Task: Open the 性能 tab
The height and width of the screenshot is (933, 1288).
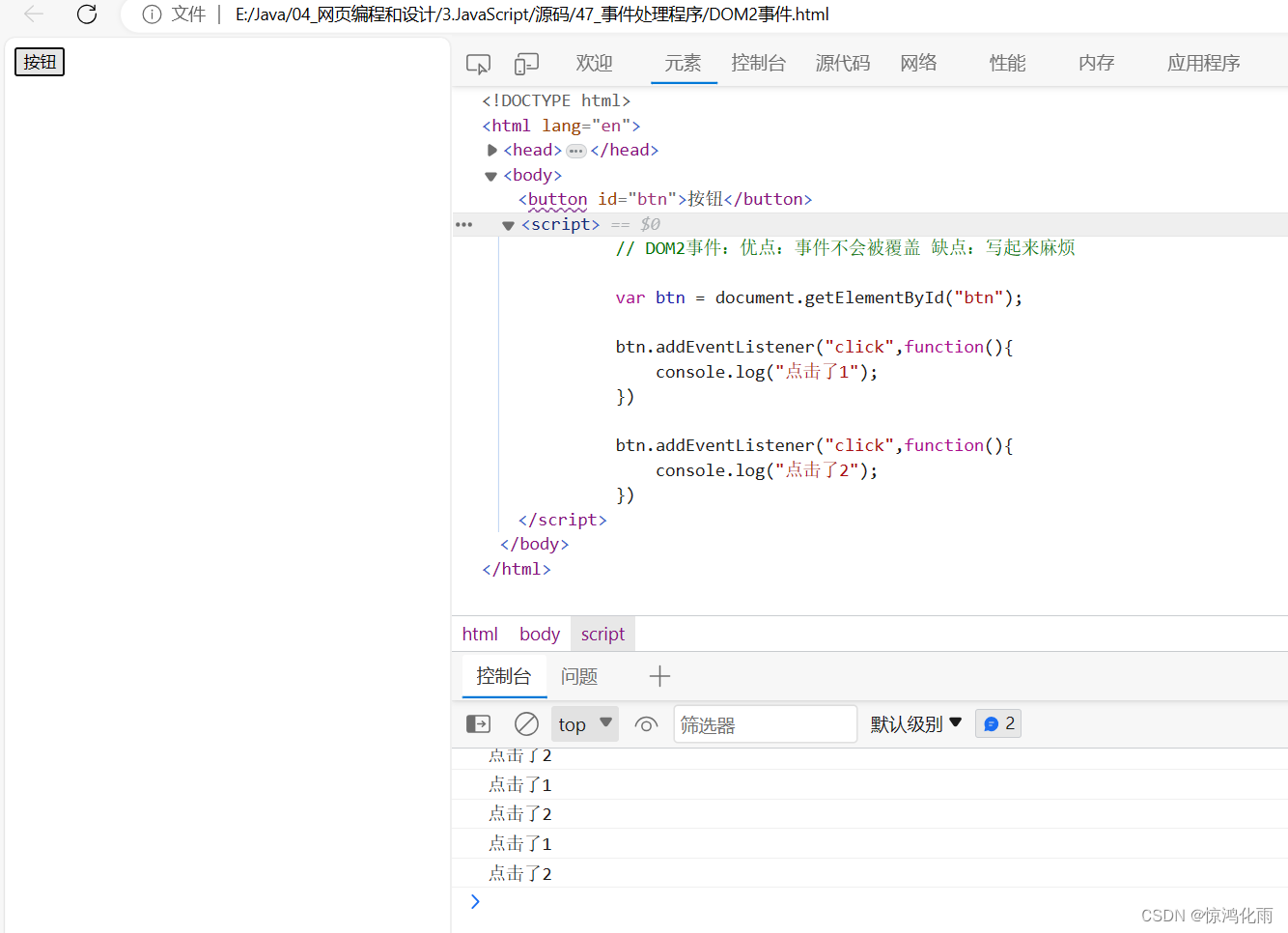Action: (x=1007, y=63)
